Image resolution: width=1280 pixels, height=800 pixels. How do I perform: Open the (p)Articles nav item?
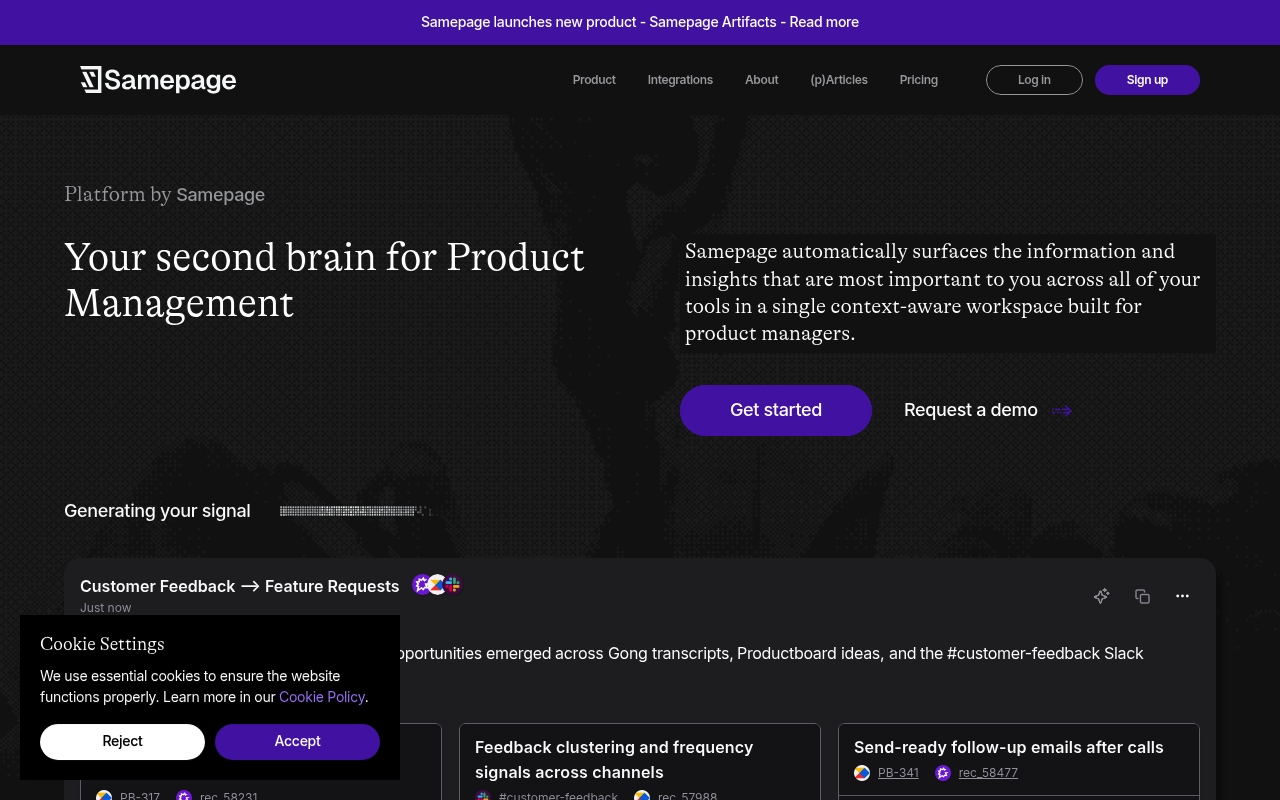pyautogui.click(x=839, y=80)
